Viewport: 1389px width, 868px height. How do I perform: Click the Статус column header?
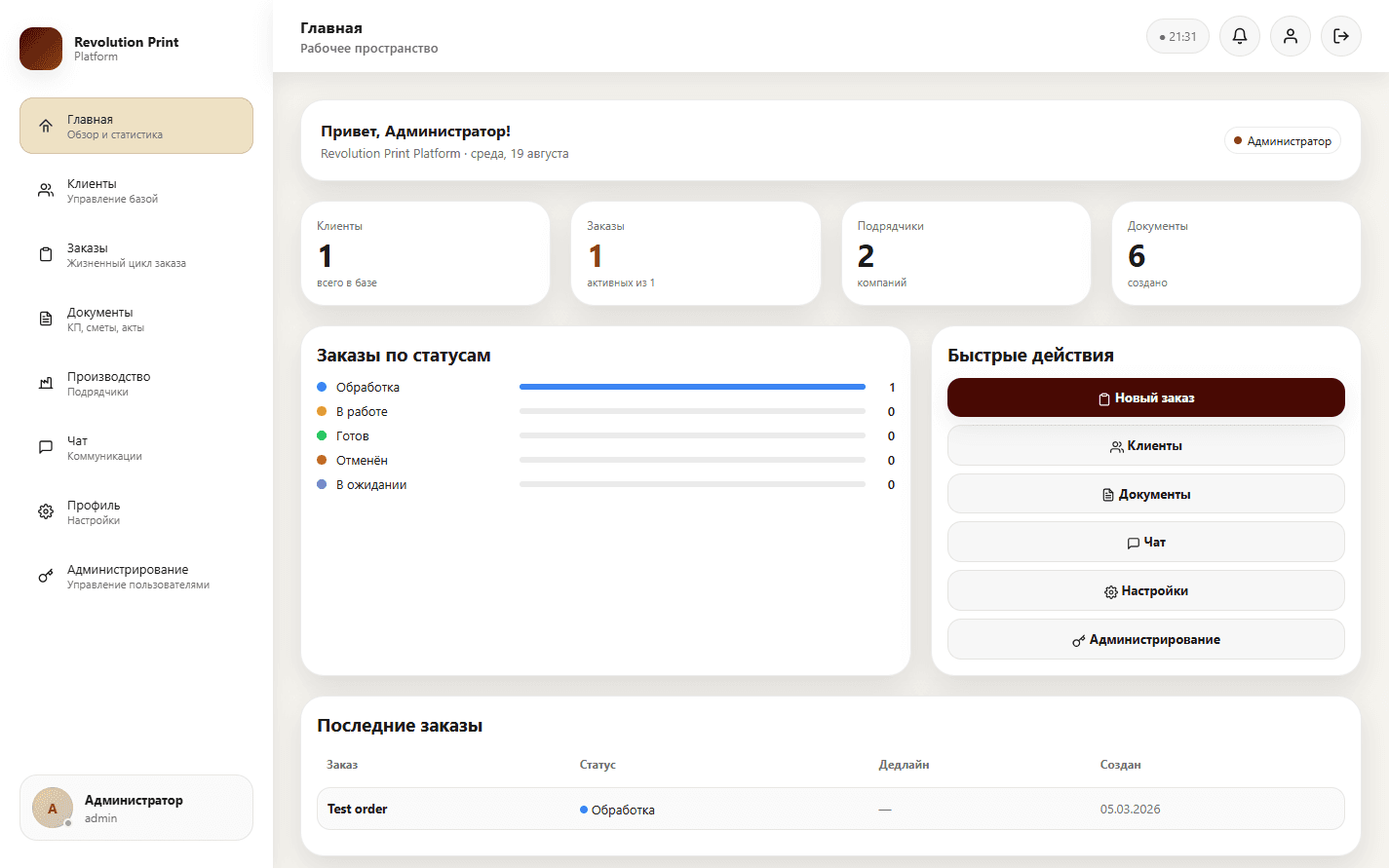coord(598,765)
